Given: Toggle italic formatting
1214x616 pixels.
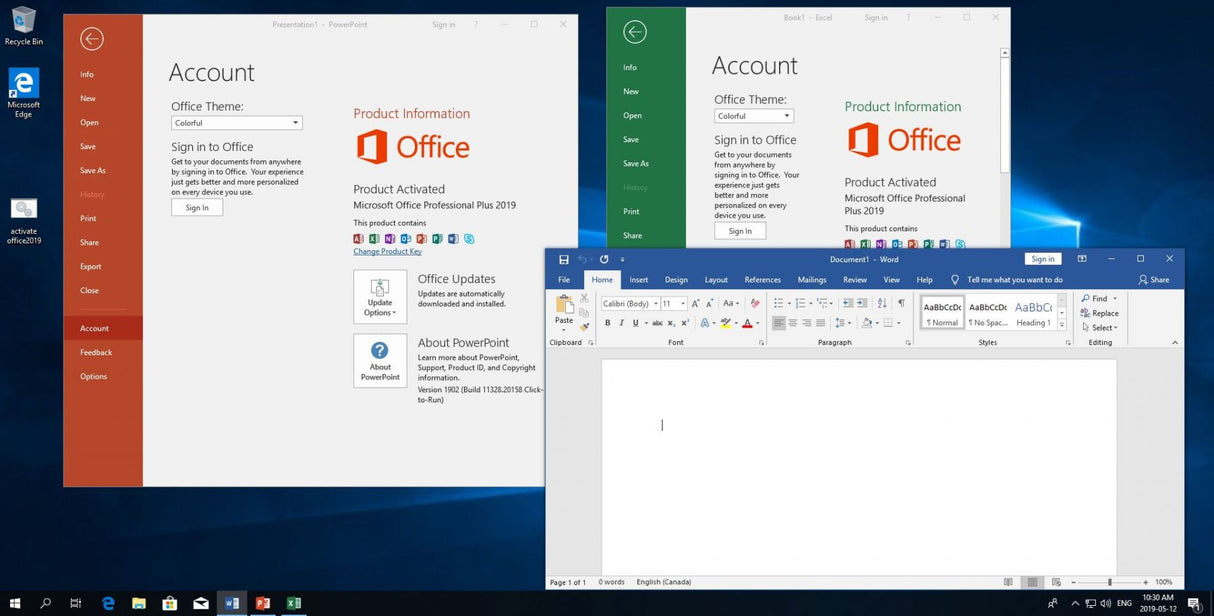Looking at the screenshot, I should [x=621, y=322].
